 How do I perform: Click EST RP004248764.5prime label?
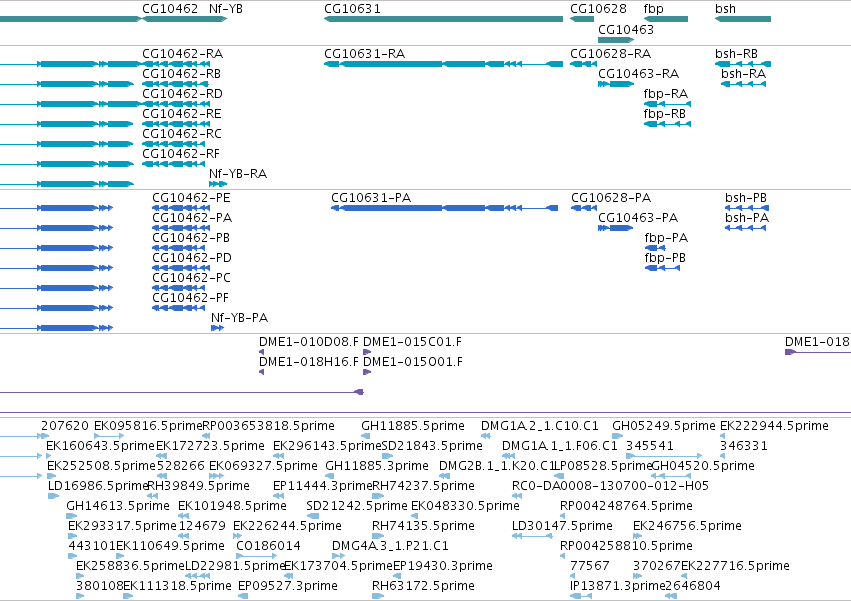[626, 507]
